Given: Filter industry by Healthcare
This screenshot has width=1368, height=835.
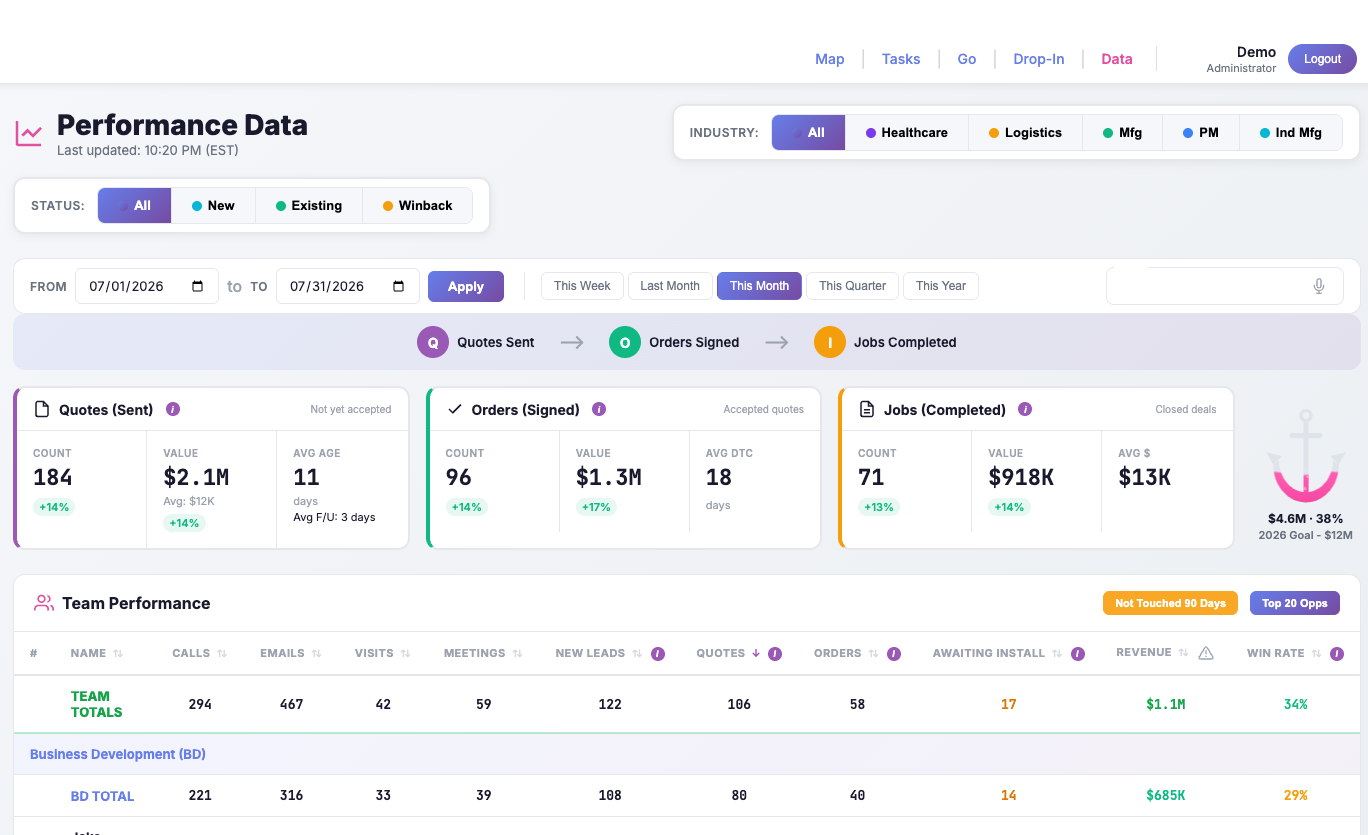Looking at the screenshot, I should pos(907,132).
